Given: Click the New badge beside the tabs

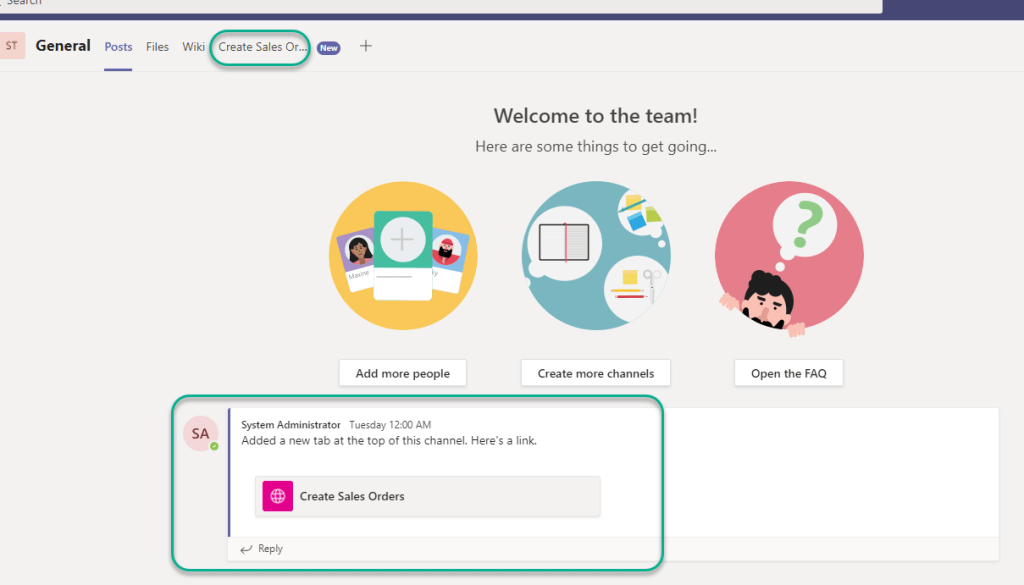Looking at the screenshot, I should click(328, 48).
